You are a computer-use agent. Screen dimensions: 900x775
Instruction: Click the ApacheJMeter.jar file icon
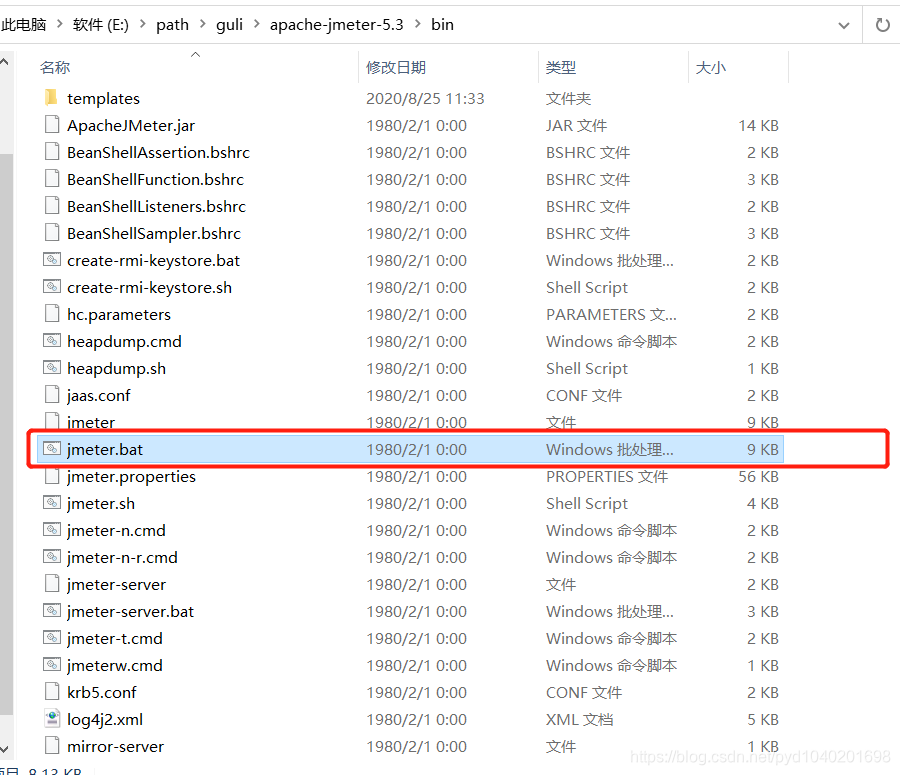(x=52, y=125)
